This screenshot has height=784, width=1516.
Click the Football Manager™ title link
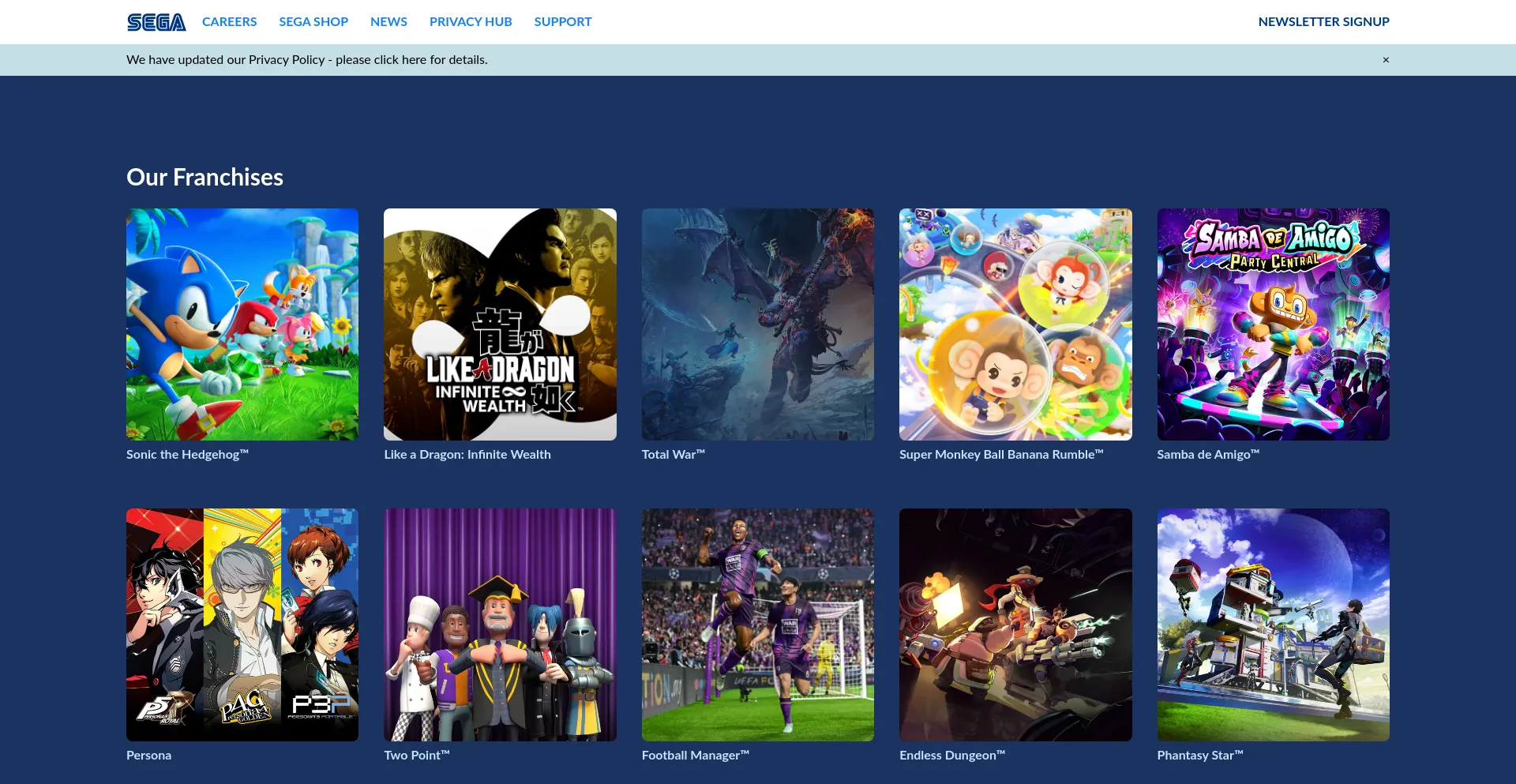tap(696, 756)
